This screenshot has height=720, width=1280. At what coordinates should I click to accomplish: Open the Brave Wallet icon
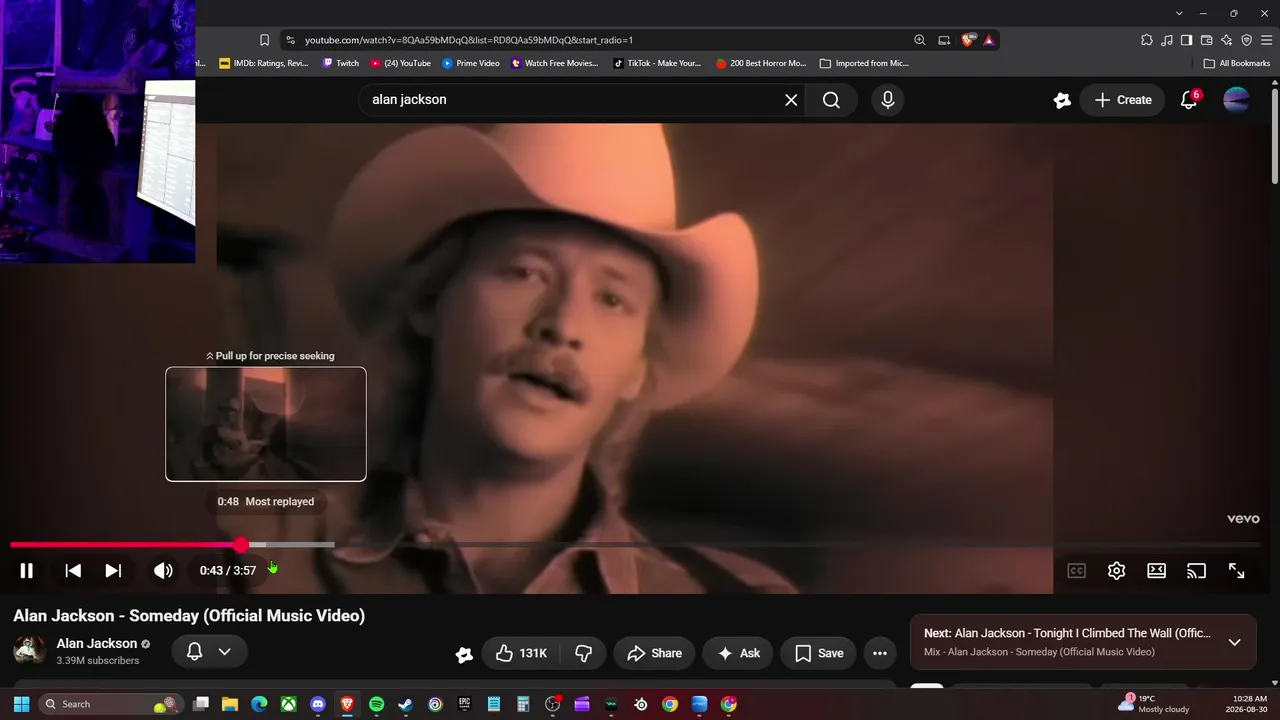(x=1207, y=40)
